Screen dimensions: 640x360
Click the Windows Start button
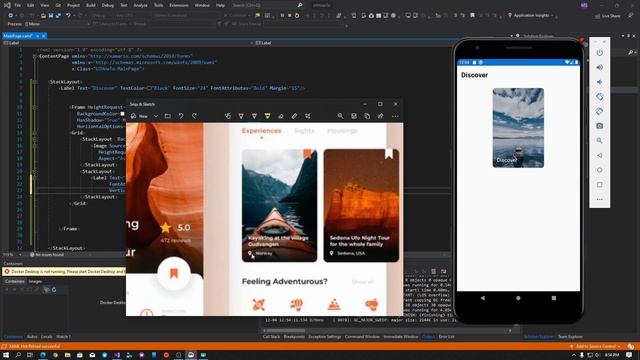(6, 355)
